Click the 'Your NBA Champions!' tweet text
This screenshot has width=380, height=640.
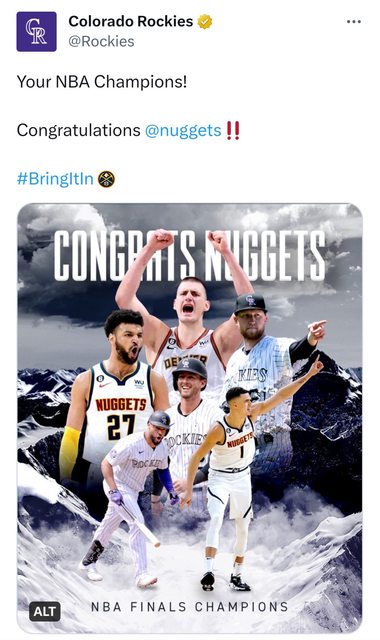pos(102,82)
